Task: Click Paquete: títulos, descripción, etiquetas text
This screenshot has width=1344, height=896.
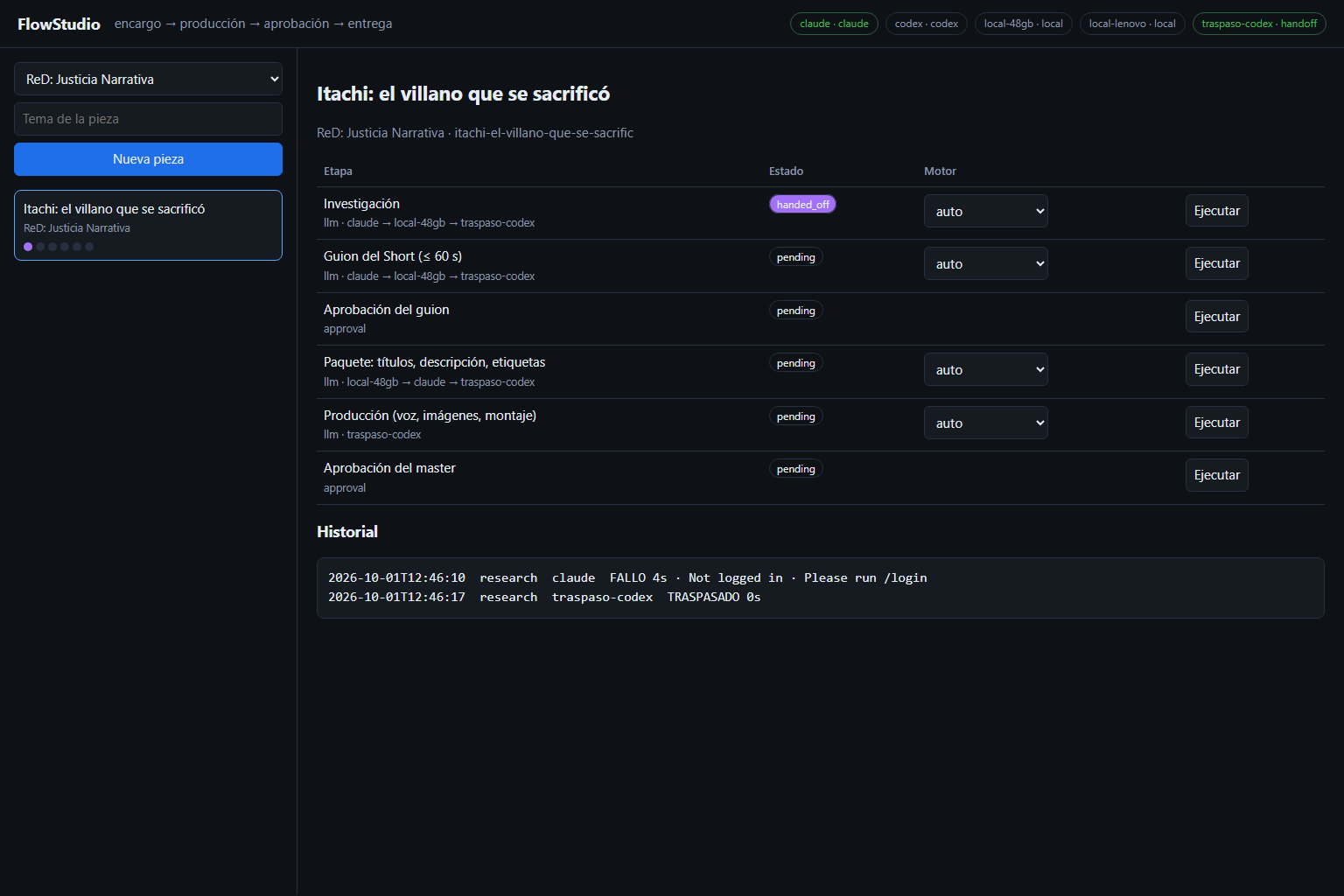Action: click(x=434, y=362)
